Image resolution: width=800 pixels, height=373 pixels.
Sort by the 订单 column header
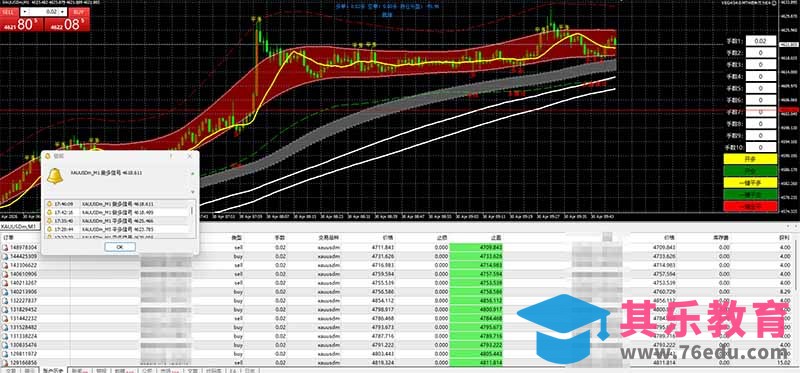click(x=8, y=238)
